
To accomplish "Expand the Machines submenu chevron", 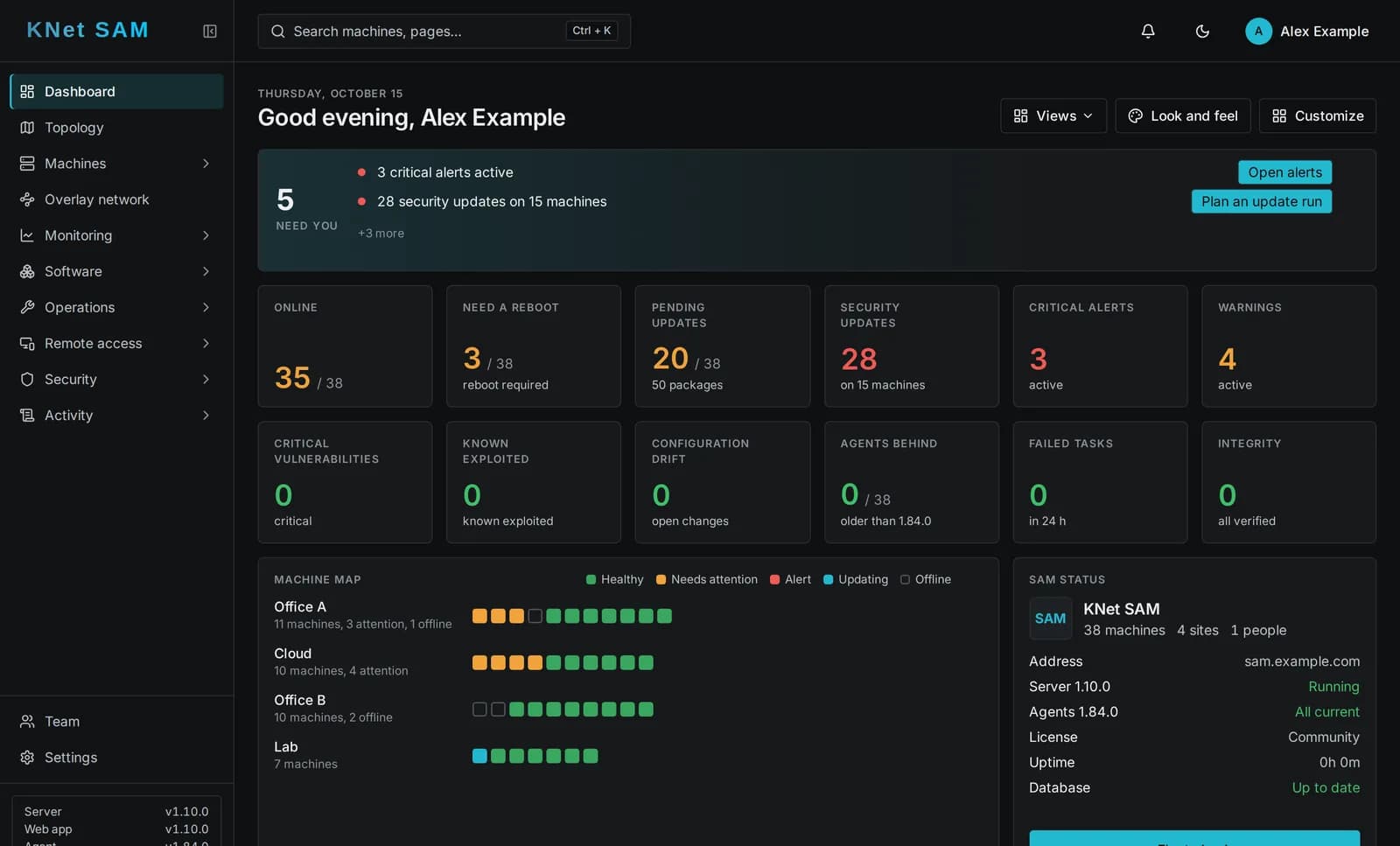I will (206, 164).
